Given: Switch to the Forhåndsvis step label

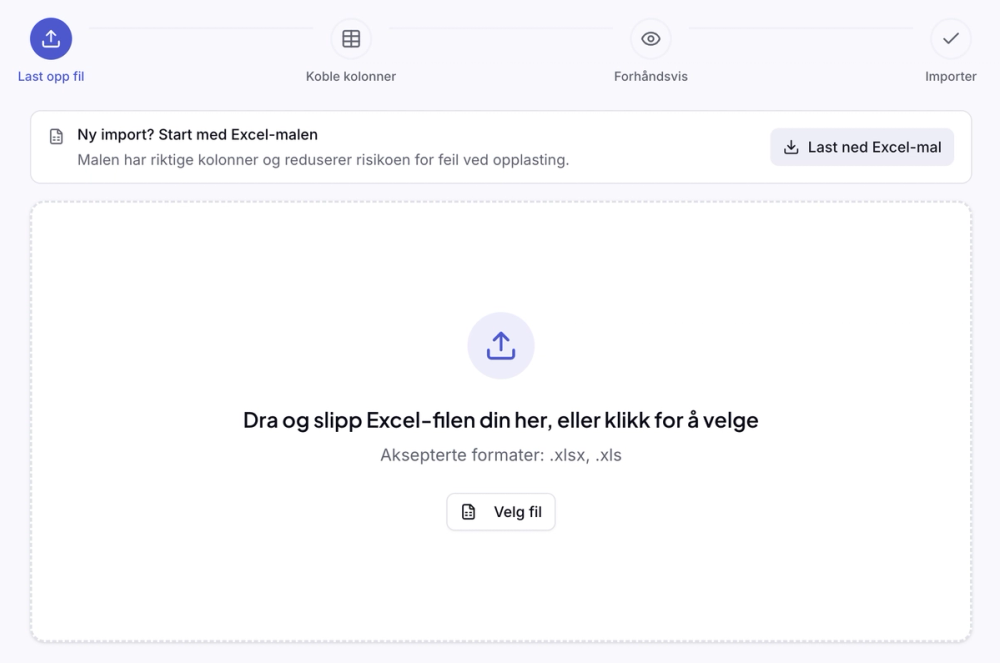Looking at the screenshot, I should pyautogui.click(x=651, y=76).
